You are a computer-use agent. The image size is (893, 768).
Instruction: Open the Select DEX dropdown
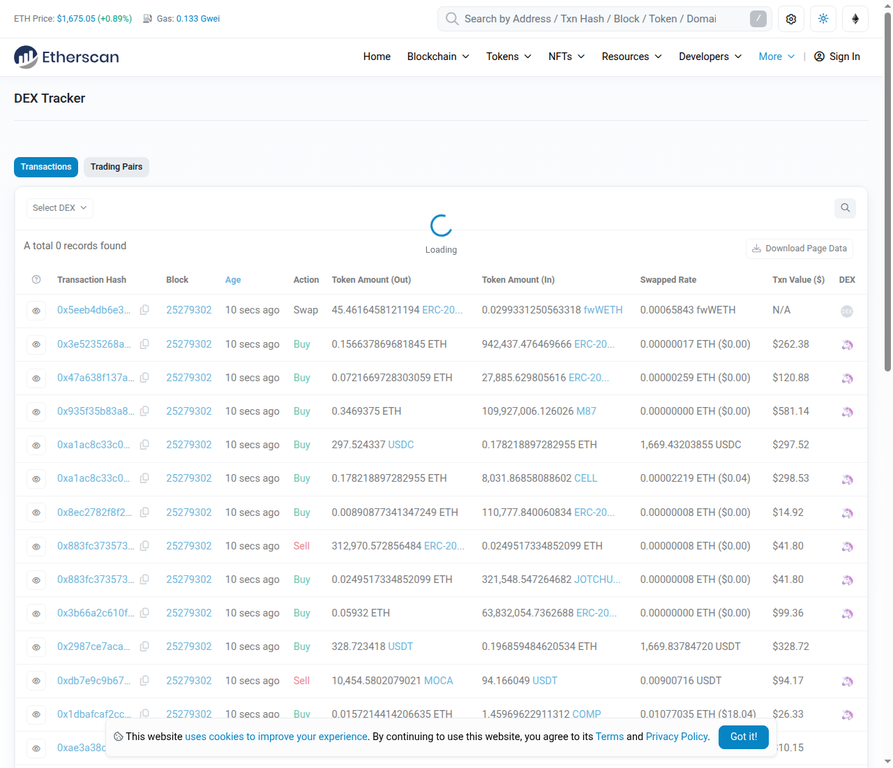(60, 208)
